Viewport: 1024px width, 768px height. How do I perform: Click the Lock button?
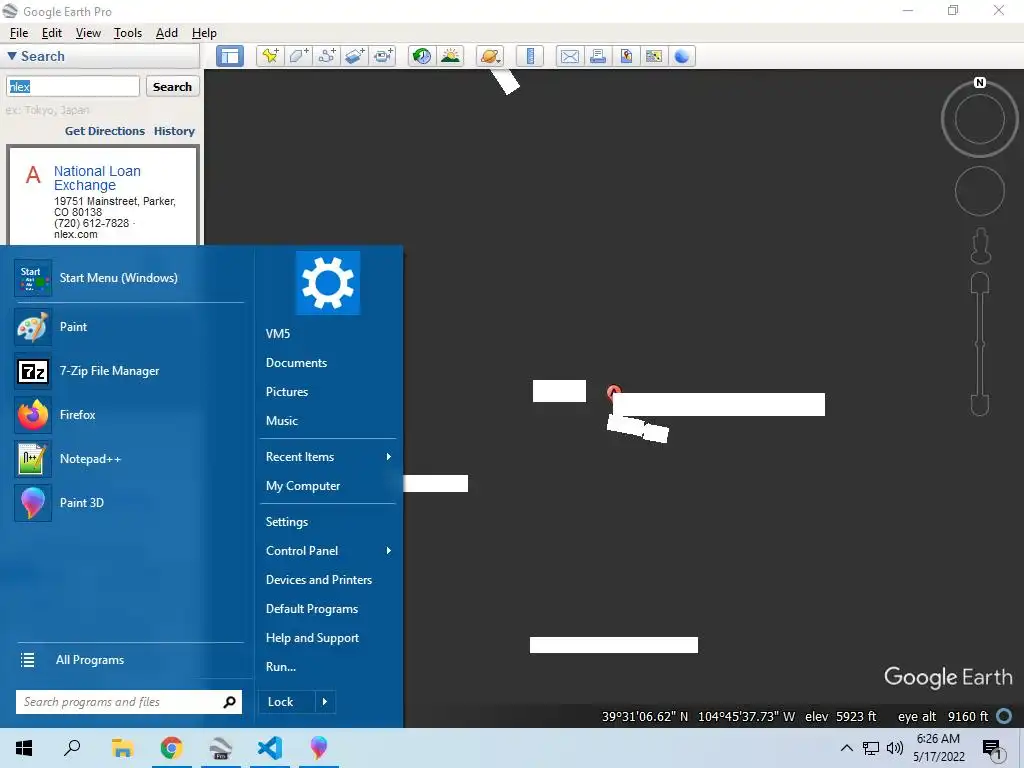287,702
